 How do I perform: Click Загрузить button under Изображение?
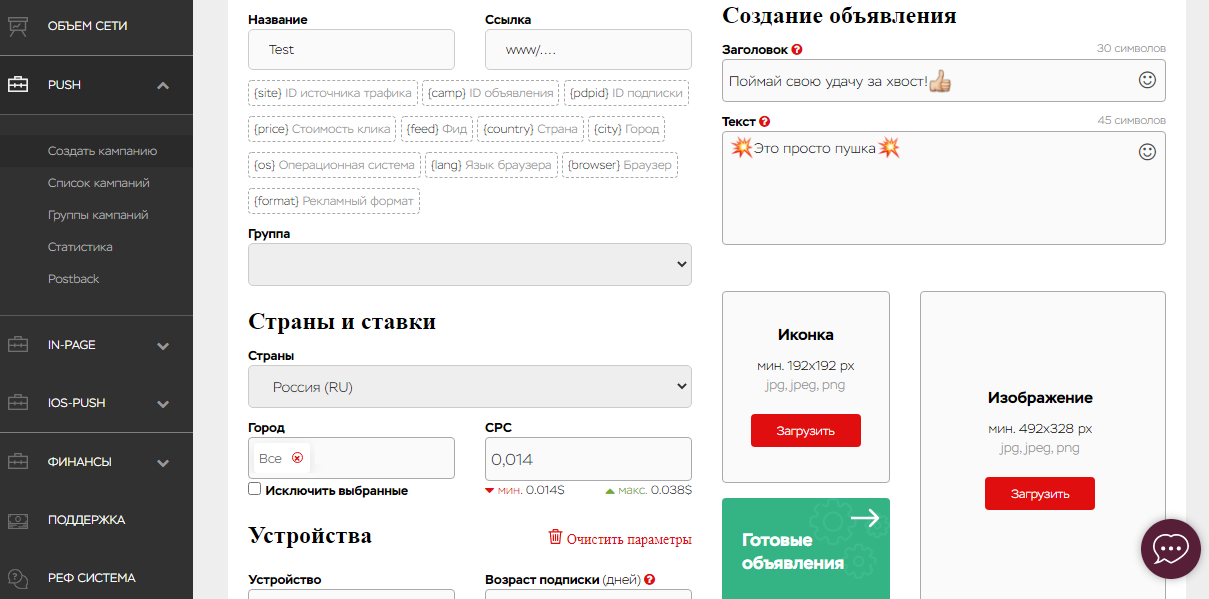tap(1039, 493)
